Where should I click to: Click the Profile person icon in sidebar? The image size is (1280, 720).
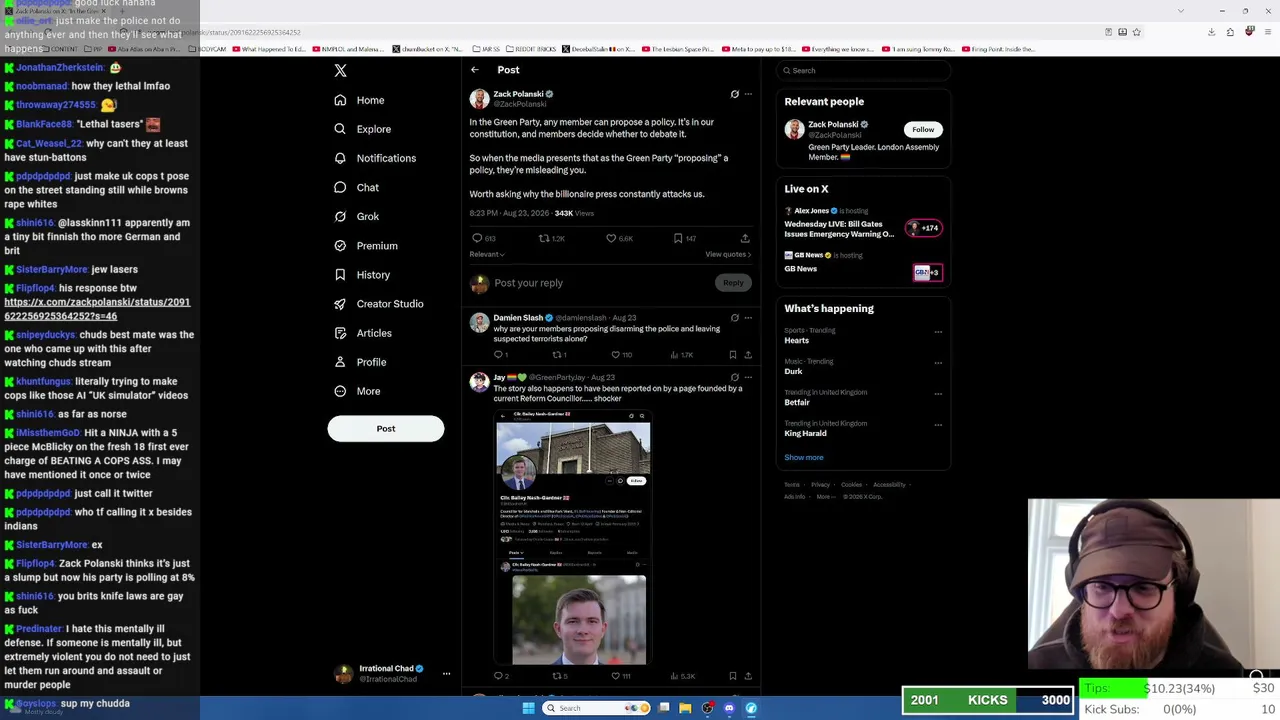point(340,362)
